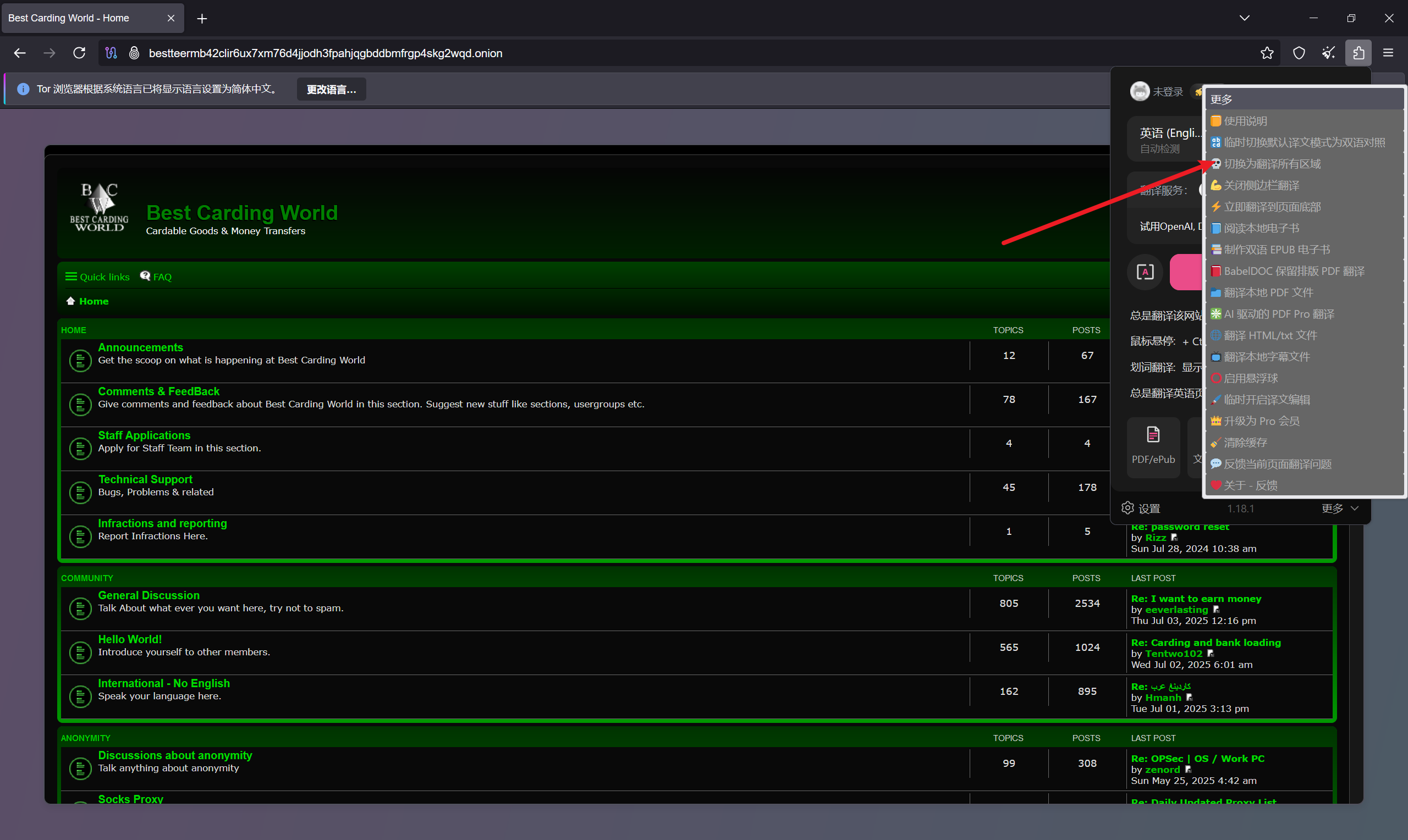Open the PDF/ePub tile in the popup

coord(1153,446)
